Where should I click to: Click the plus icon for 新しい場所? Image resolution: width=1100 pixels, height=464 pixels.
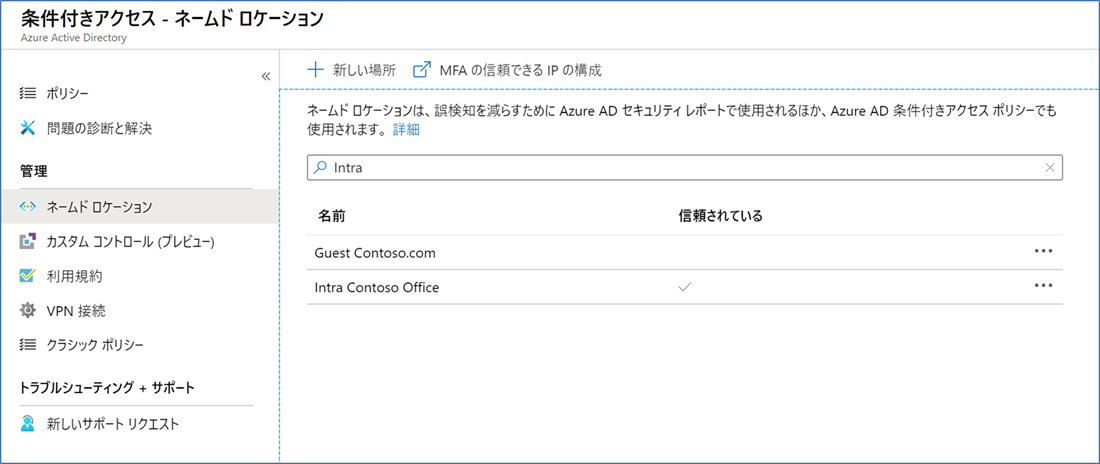316,69
